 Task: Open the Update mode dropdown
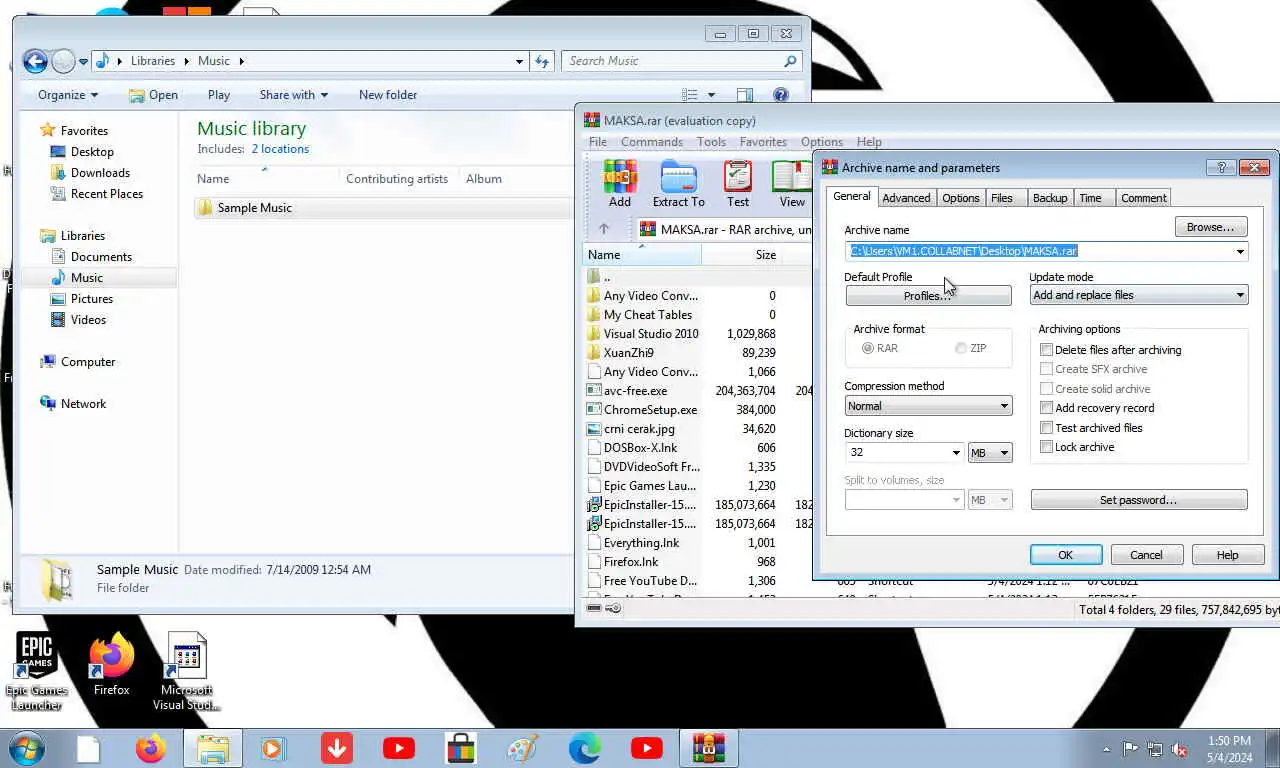point(1139,295)
